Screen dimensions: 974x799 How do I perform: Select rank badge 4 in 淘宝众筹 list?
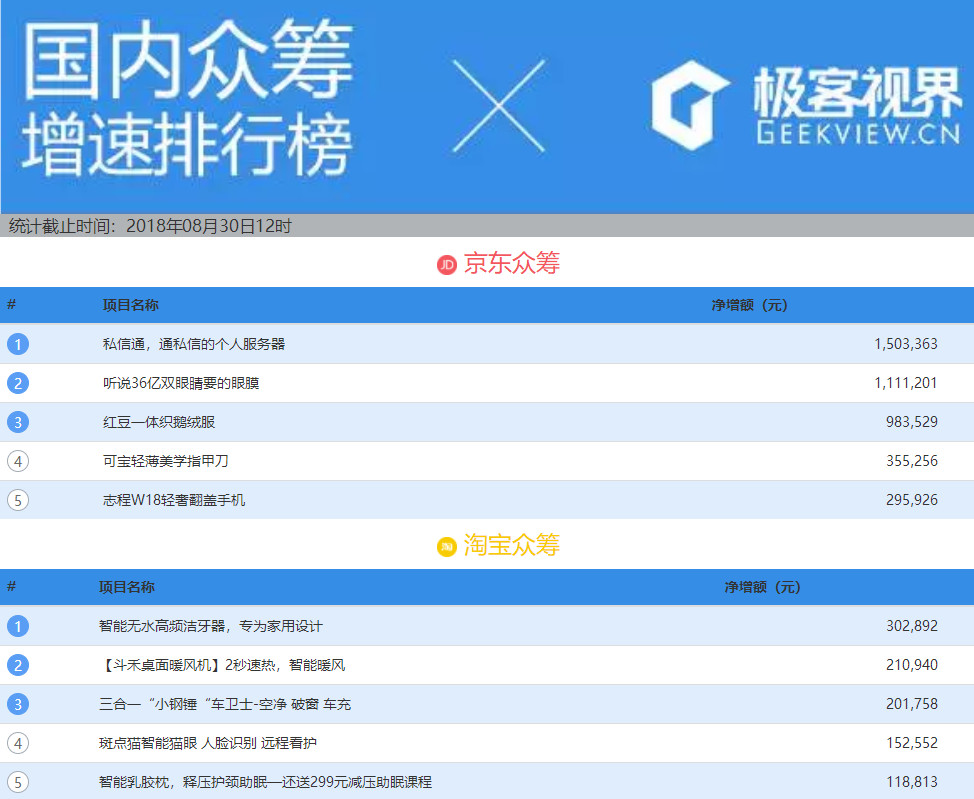(x=17, y=743)
